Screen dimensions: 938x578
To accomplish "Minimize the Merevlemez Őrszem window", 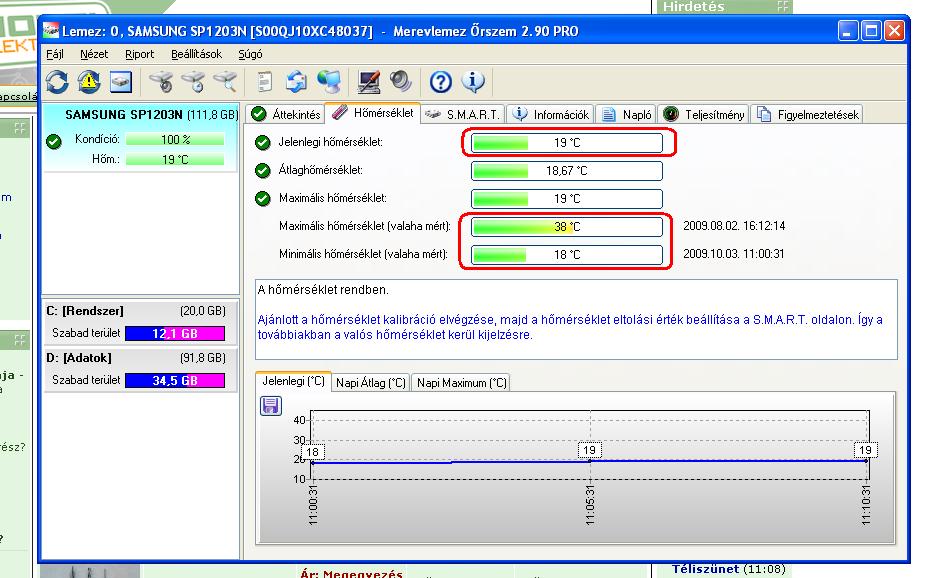I will [848, 31].
